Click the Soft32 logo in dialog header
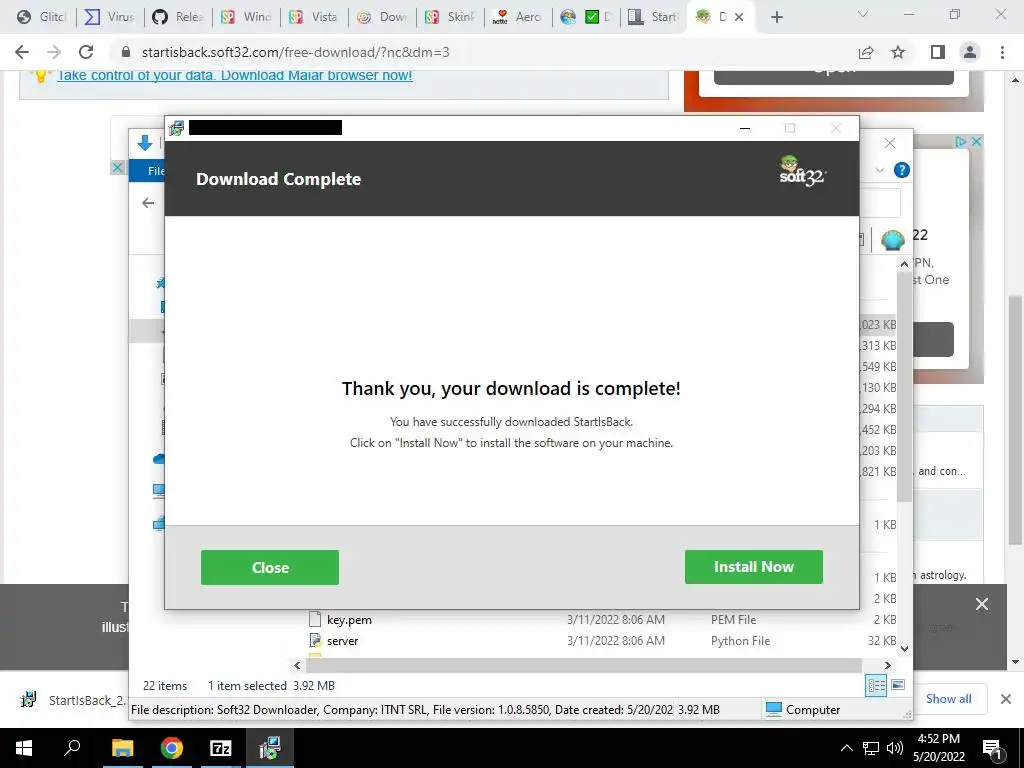 coord(803,171)
